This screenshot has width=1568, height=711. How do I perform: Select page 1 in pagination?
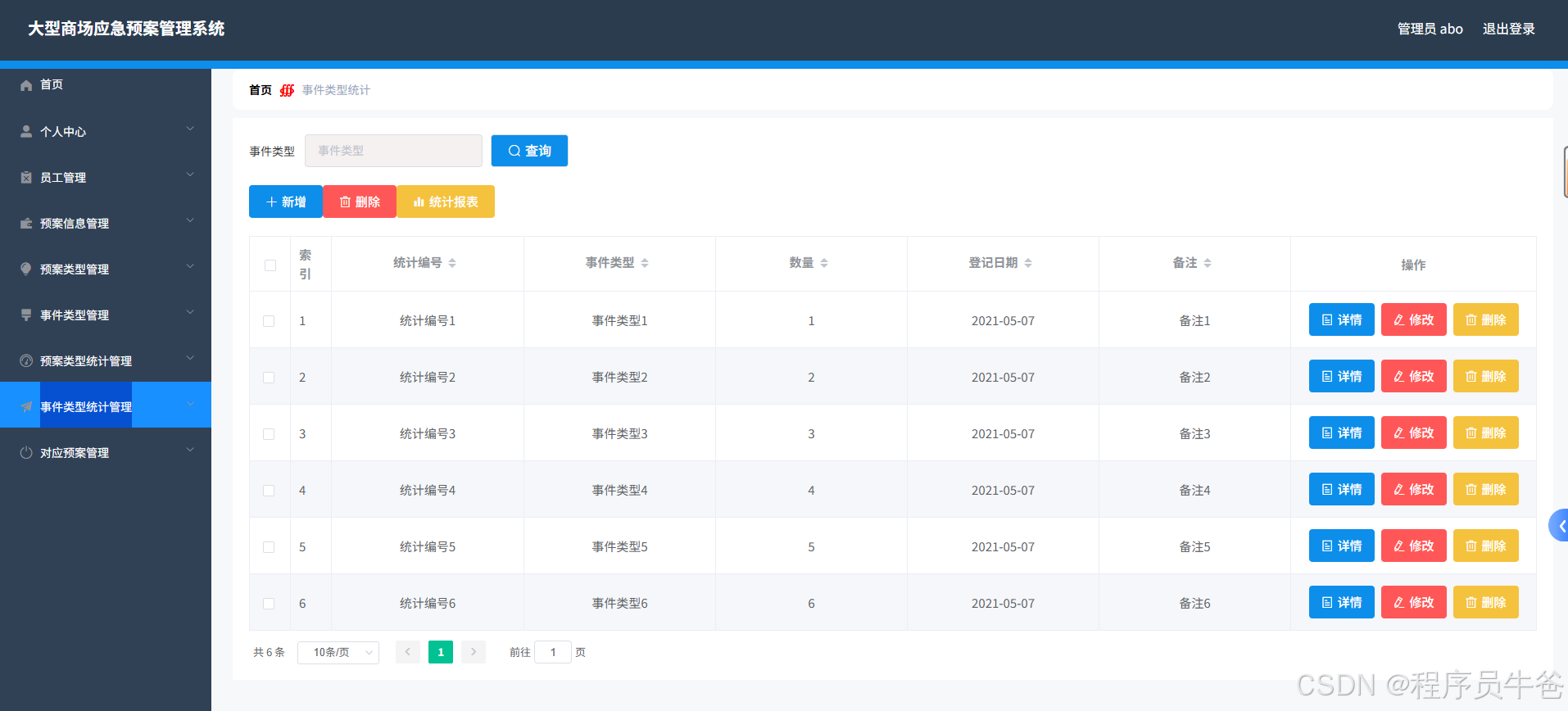(441, 652)
